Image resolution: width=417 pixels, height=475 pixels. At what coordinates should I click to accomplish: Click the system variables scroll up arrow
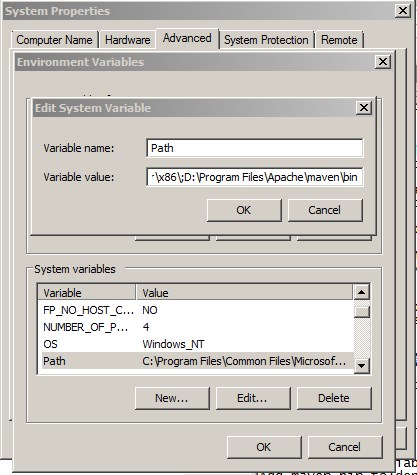362,292
